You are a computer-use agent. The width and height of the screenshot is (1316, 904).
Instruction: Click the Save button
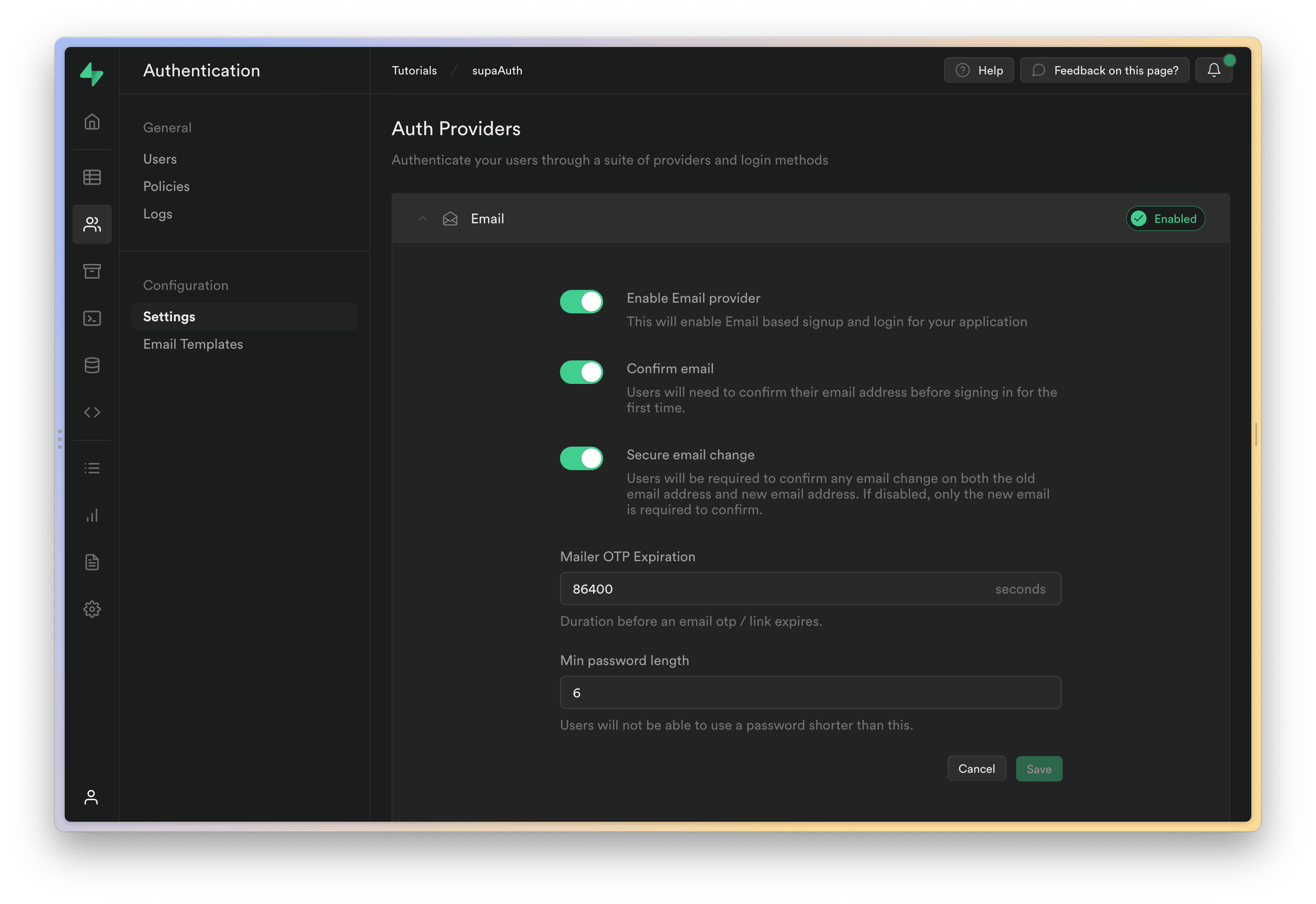[1039, 769]
